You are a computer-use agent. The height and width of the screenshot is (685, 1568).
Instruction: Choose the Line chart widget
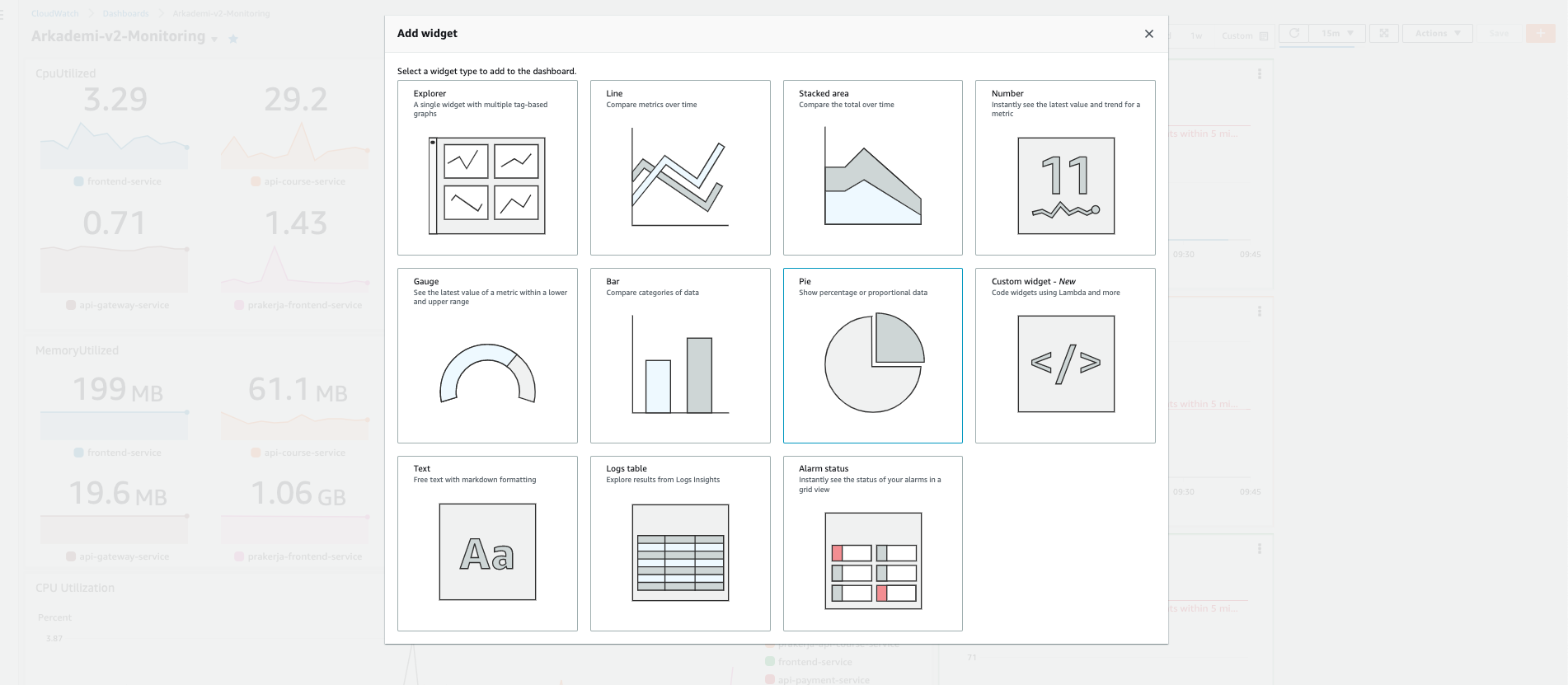[x=680, y=167]
